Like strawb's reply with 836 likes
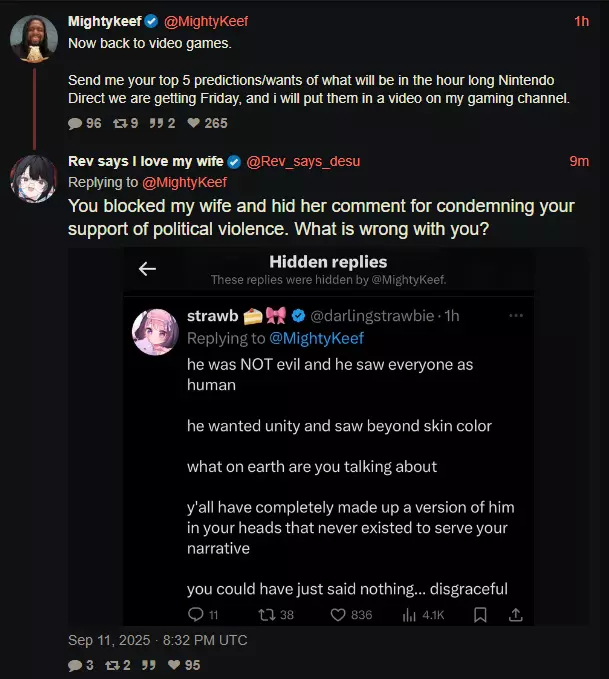Screen dimensions: 609x679 pyautogui.click(x=338, y=614)
